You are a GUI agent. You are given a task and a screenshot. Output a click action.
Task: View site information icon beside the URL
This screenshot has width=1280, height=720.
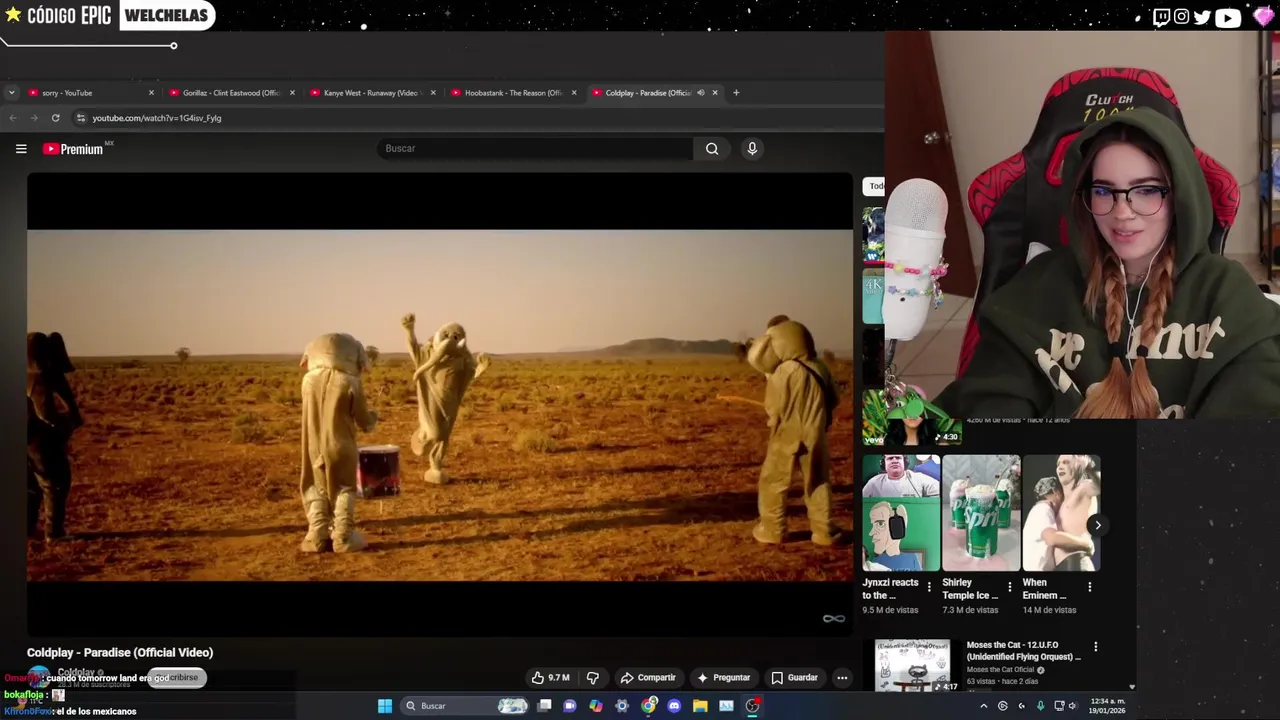coord(81,118)
